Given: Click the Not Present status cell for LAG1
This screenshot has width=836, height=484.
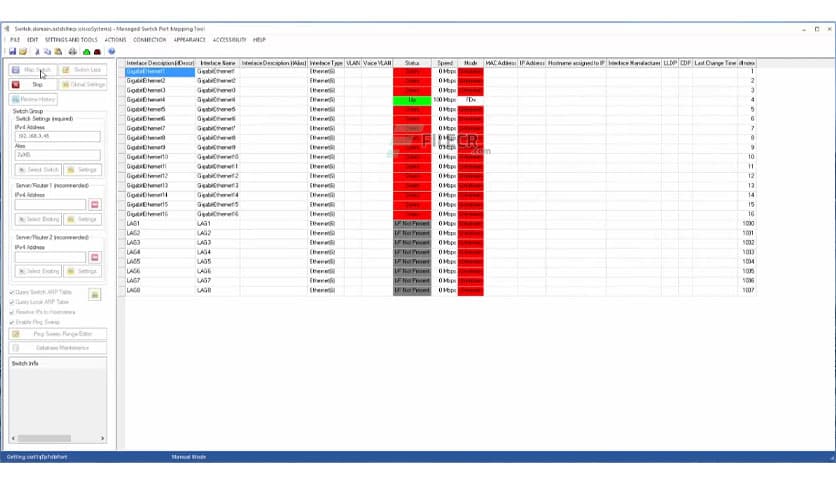Looking at the screenshot, I should [412, 223].
